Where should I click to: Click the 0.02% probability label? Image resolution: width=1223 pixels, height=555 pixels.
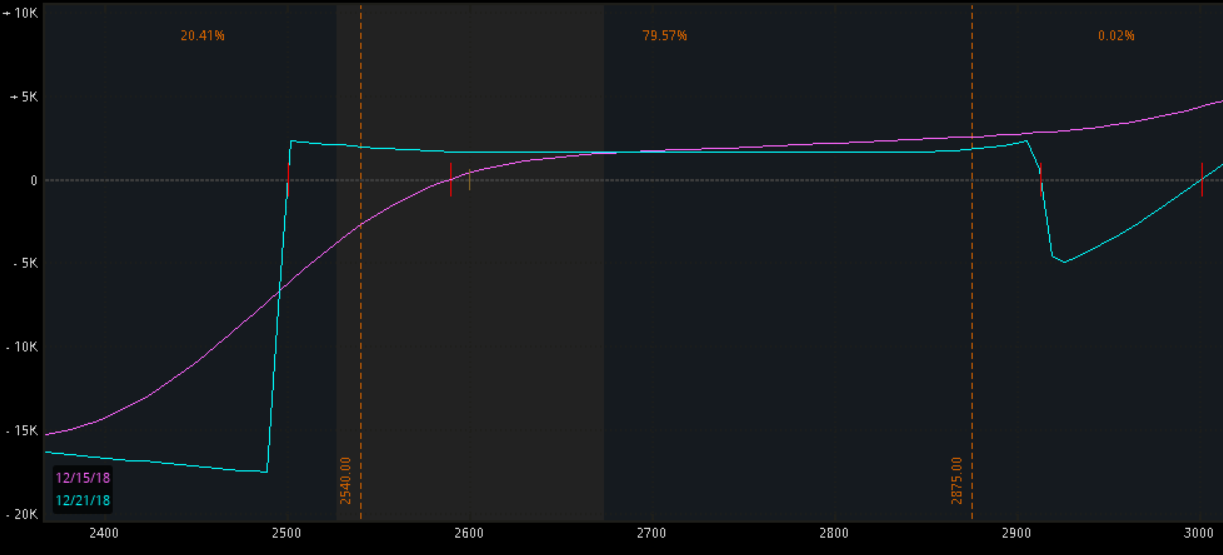pyautogui.click(x=1116, y=36)
